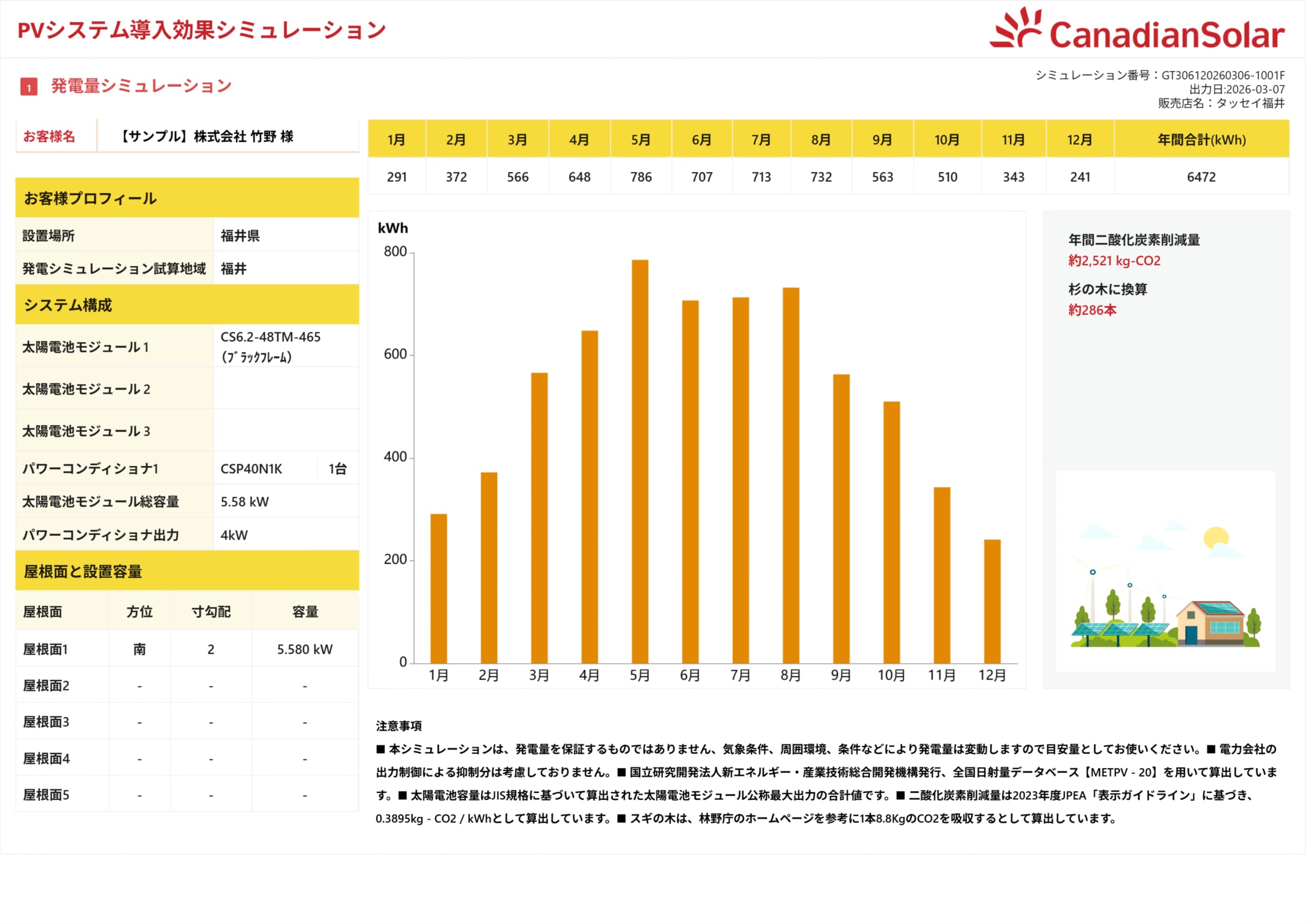
Task: Click the 5.580 kW capacity cell
Action: [305, 649]
